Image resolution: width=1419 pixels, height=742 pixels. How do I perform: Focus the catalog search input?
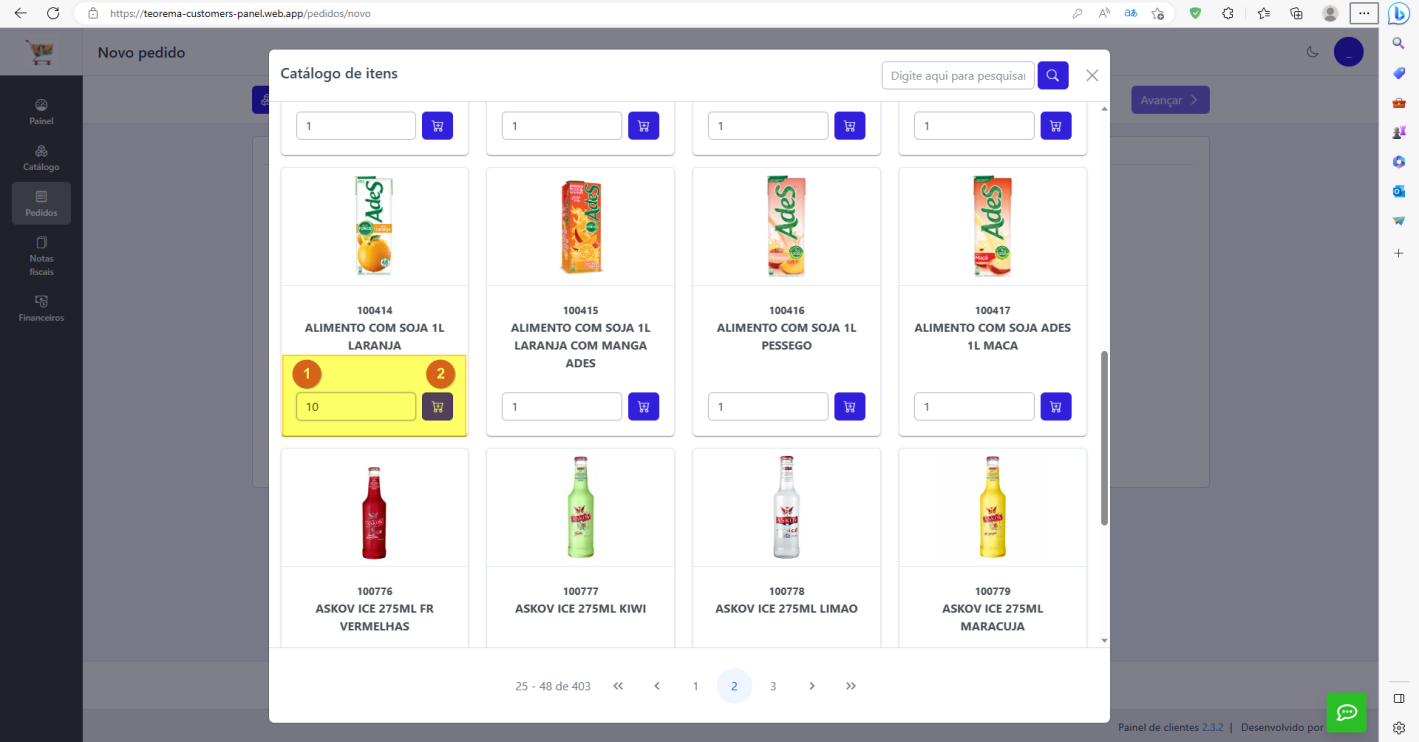pyautogui.click(x=958, y=76)
